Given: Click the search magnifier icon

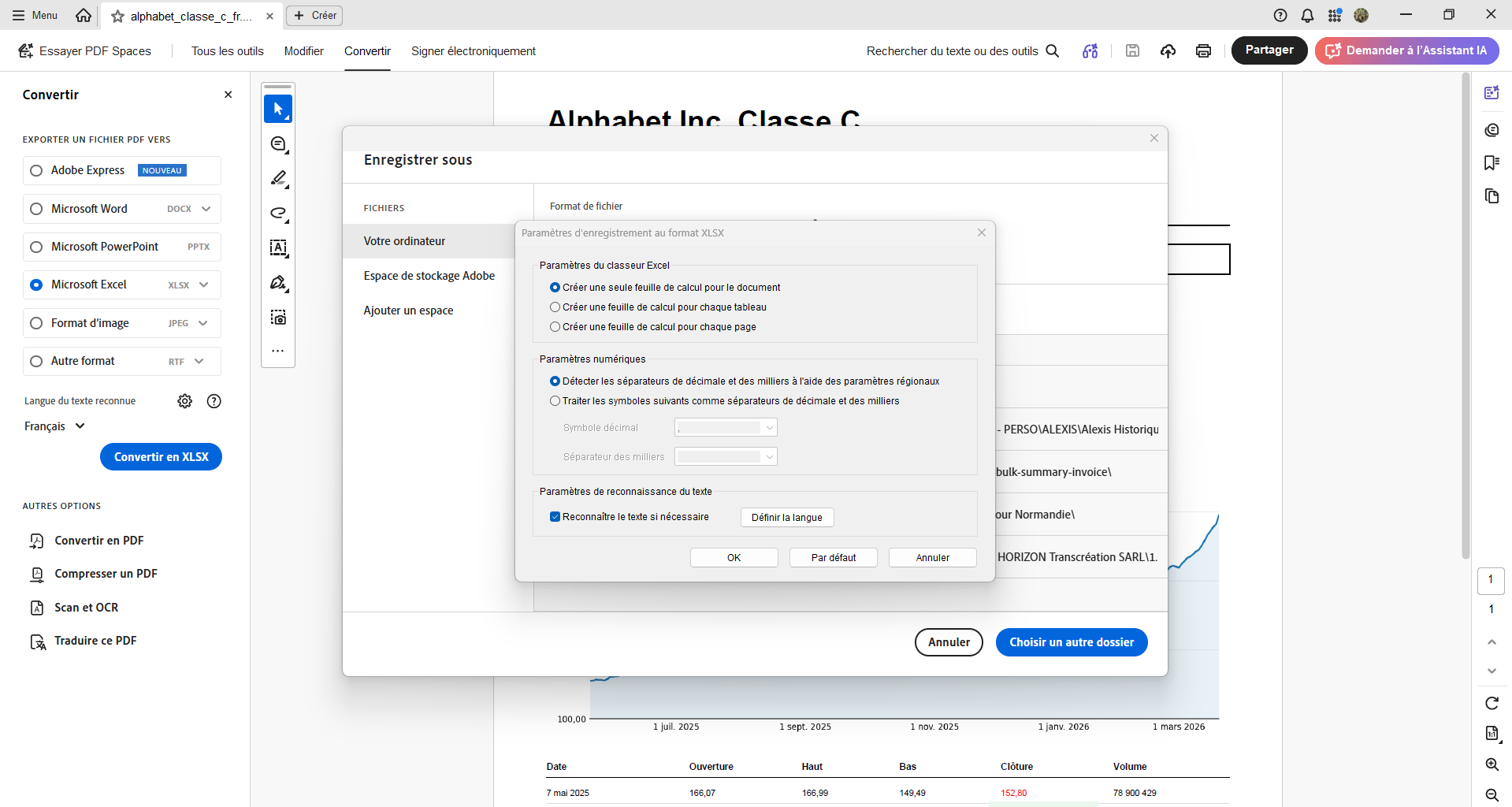Looking at the screenshot, I should point(1053,51).
